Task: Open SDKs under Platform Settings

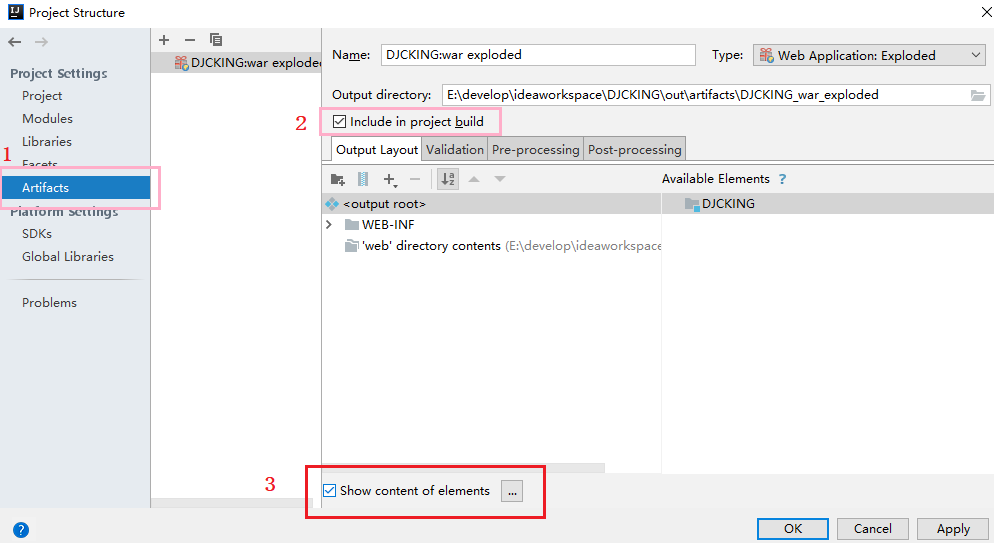Action: (x=37, y=234)
